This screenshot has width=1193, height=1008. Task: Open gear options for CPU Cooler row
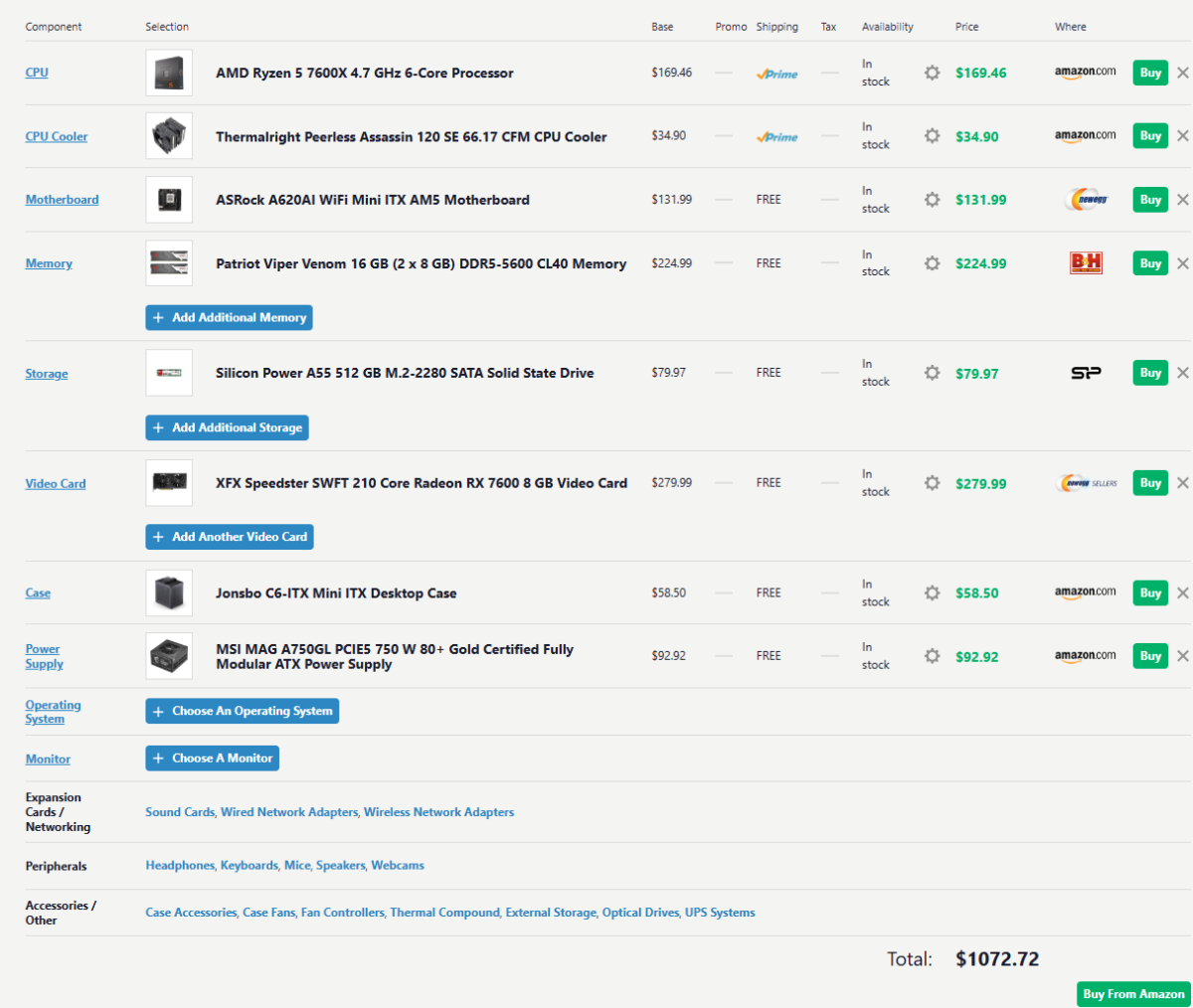932,136
